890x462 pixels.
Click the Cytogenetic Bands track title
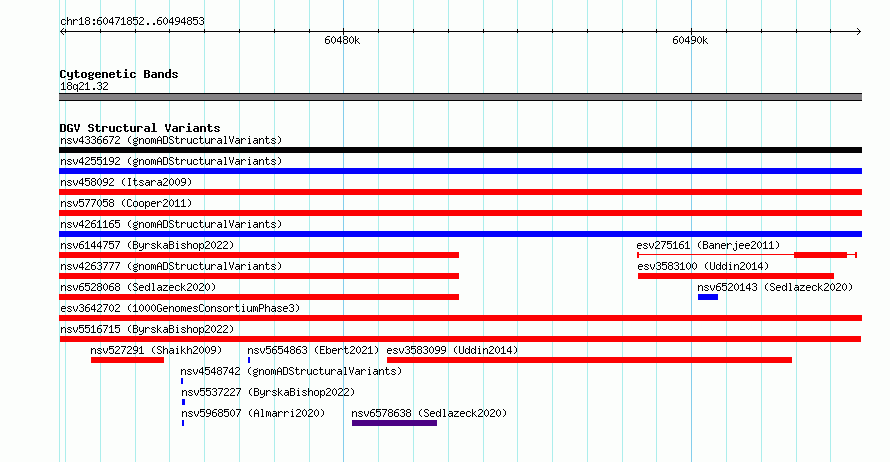(119, 74)
